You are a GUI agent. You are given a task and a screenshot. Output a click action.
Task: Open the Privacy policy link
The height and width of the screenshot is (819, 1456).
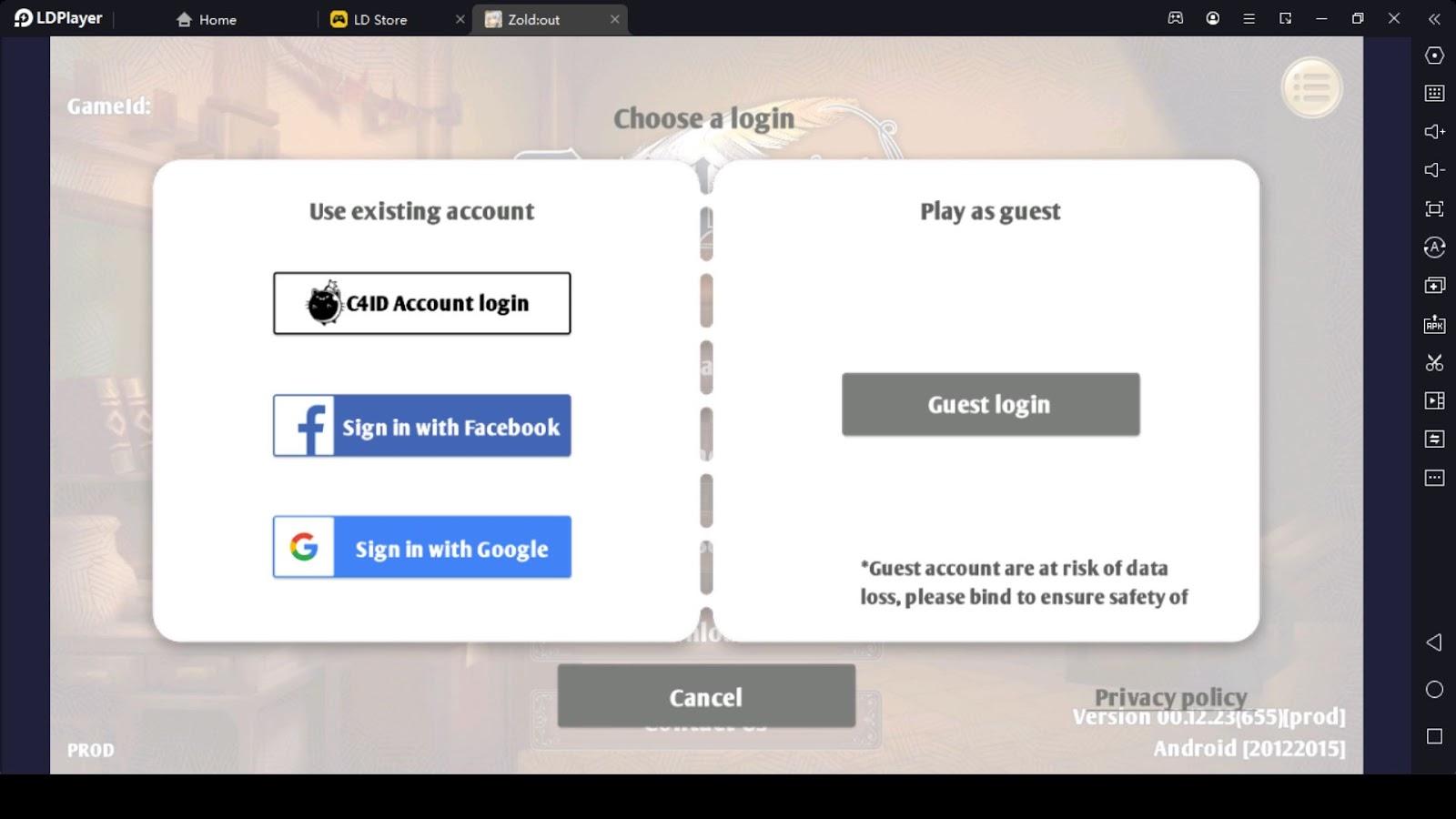[1170, 697]
